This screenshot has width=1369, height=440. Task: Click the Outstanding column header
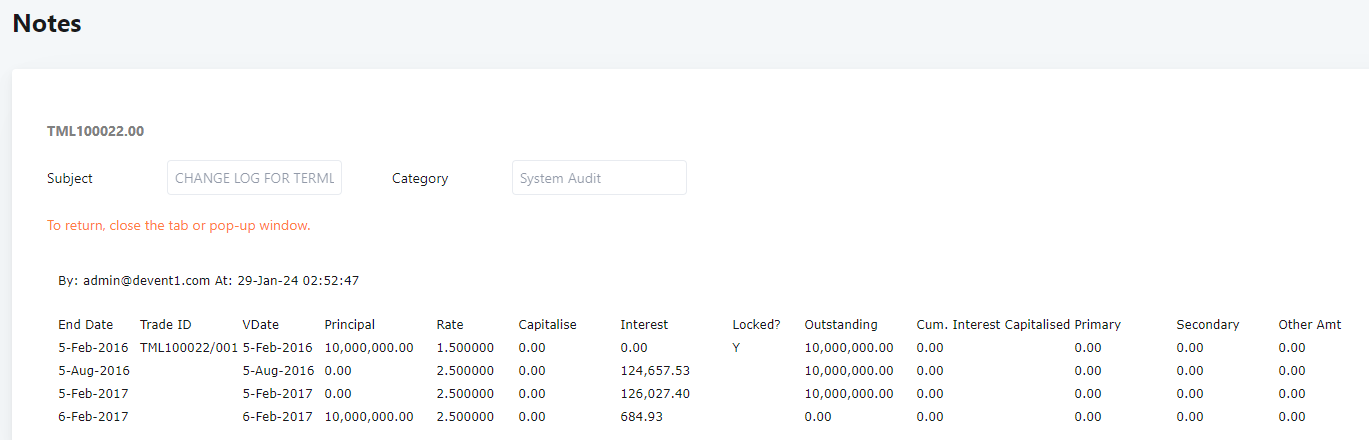coord(841,325)
